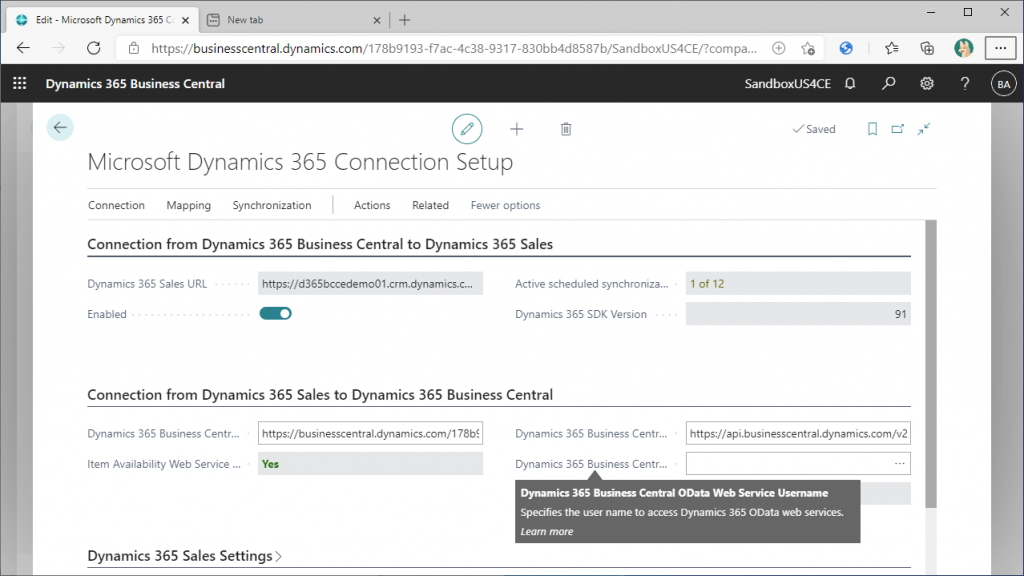Image resolution: width=1024 pixels, height=576 pixels.
Task: Click the browser address bar URL
Action: click(x=454, y=48)
